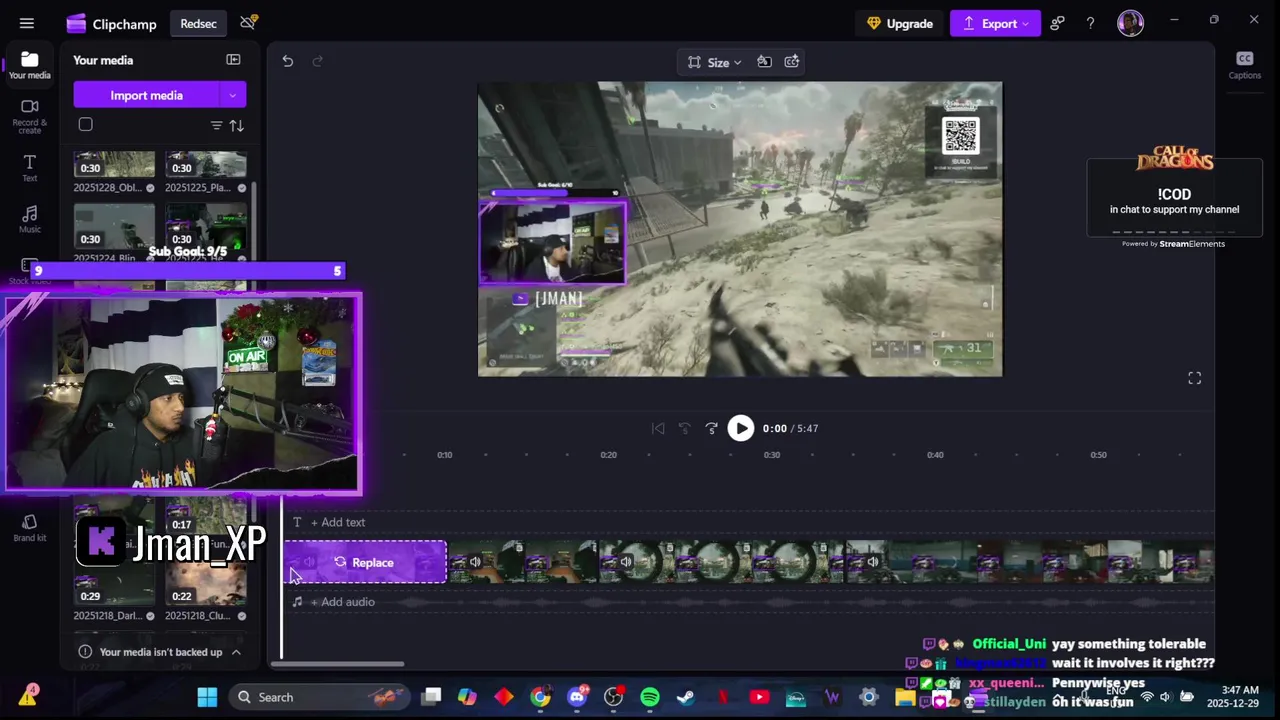Open Record & create tab
This screenshot has width=1280, height=720.
[x=29, y=117]
